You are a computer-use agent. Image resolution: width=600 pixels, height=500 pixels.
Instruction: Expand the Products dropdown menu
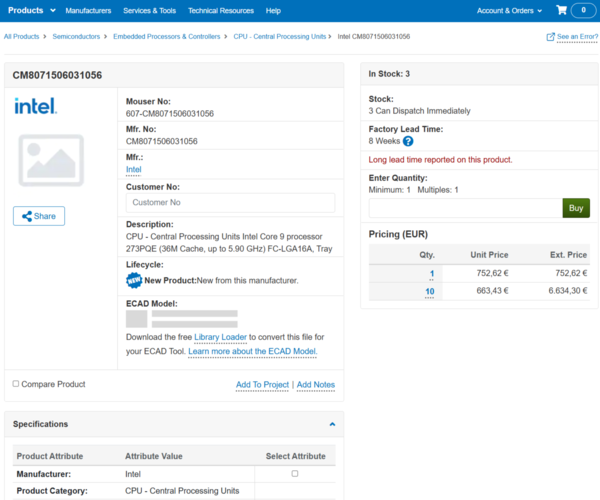coord(32,10)
